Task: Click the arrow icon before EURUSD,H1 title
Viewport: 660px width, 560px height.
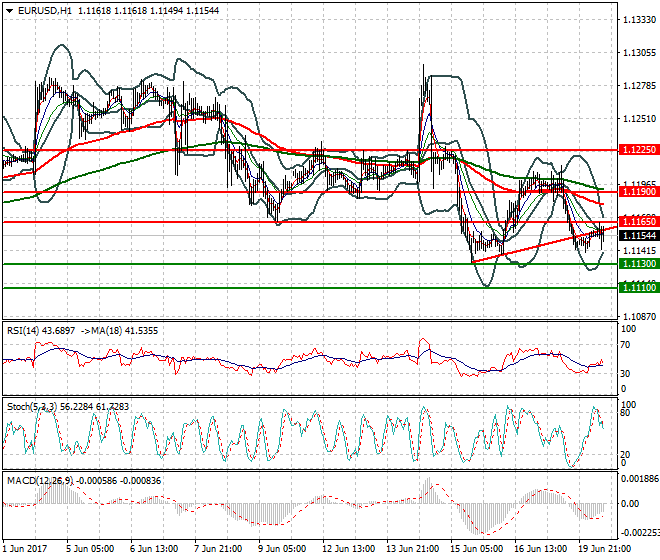Action: pyautogui.click(x=7, y=10)
